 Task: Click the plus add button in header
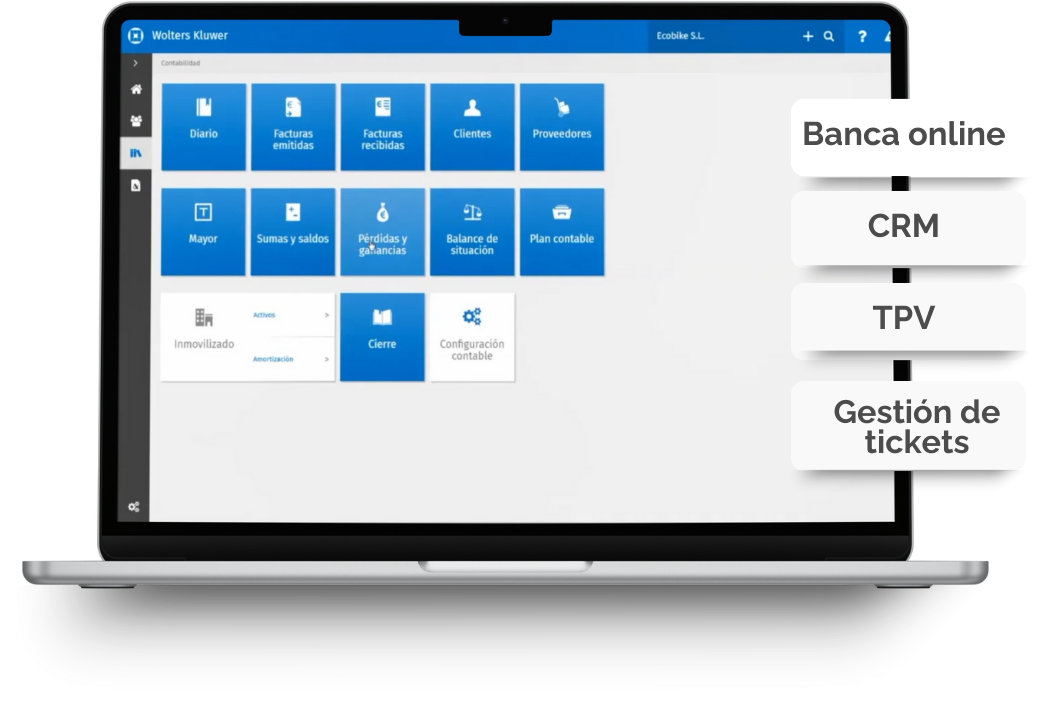[808, 36]
